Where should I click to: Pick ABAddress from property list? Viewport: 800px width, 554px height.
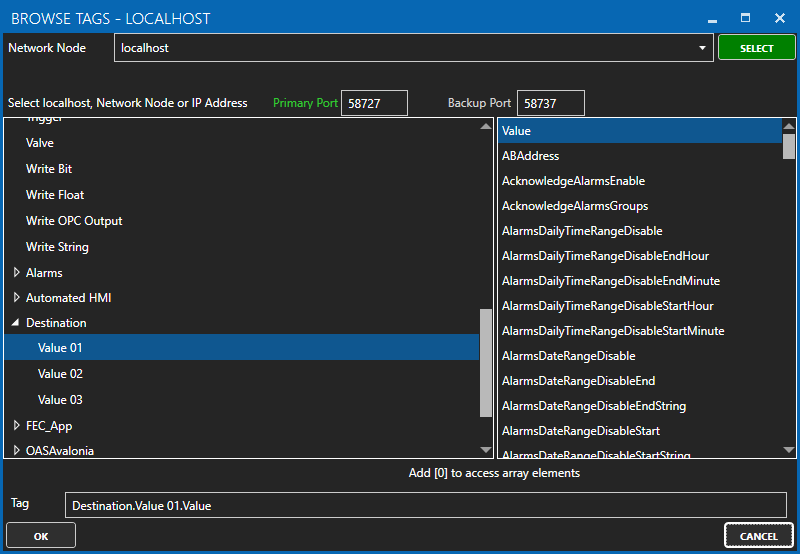pyautogui.click(x=530, y=156)
